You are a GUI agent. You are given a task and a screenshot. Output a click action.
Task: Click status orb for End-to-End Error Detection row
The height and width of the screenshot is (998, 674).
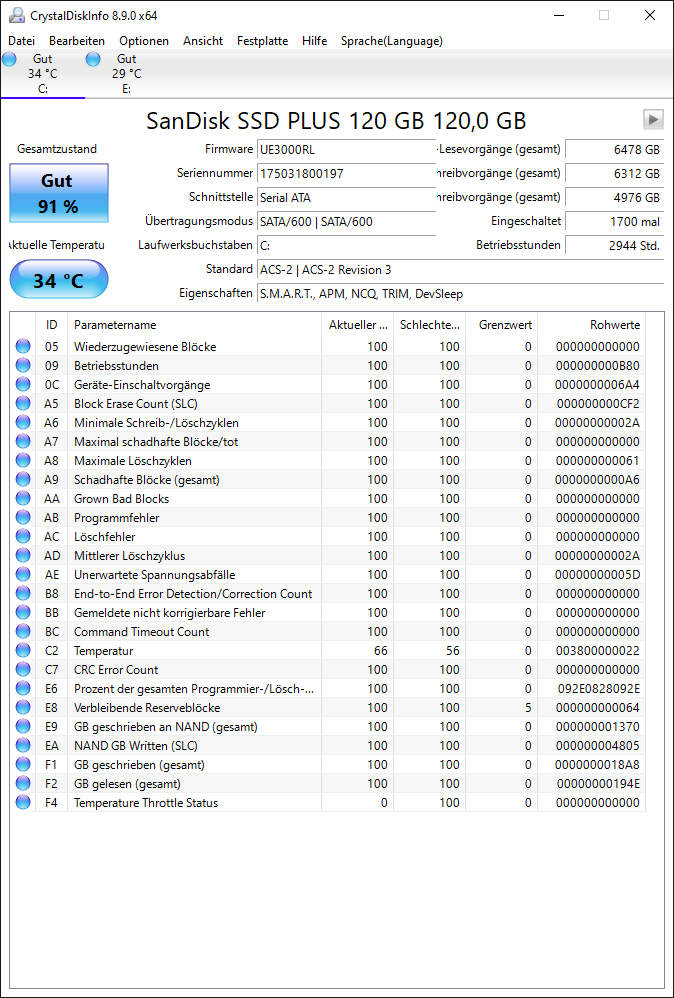point(23,594)
